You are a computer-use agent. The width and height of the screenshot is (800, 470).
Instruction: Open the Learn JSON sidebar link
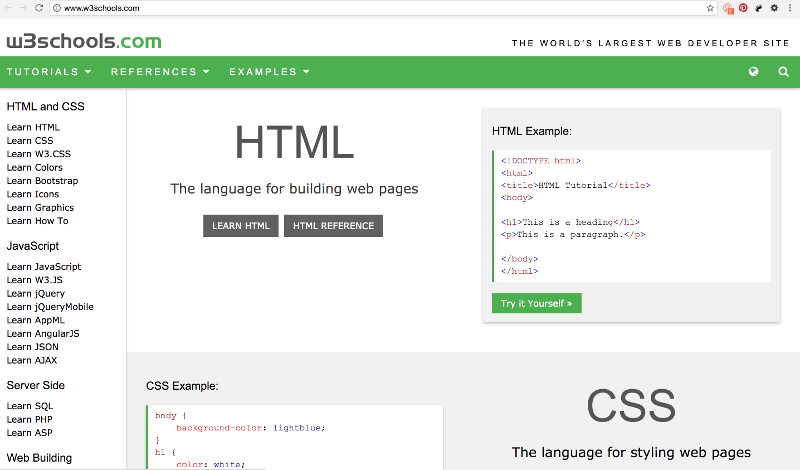click(33, 347)
